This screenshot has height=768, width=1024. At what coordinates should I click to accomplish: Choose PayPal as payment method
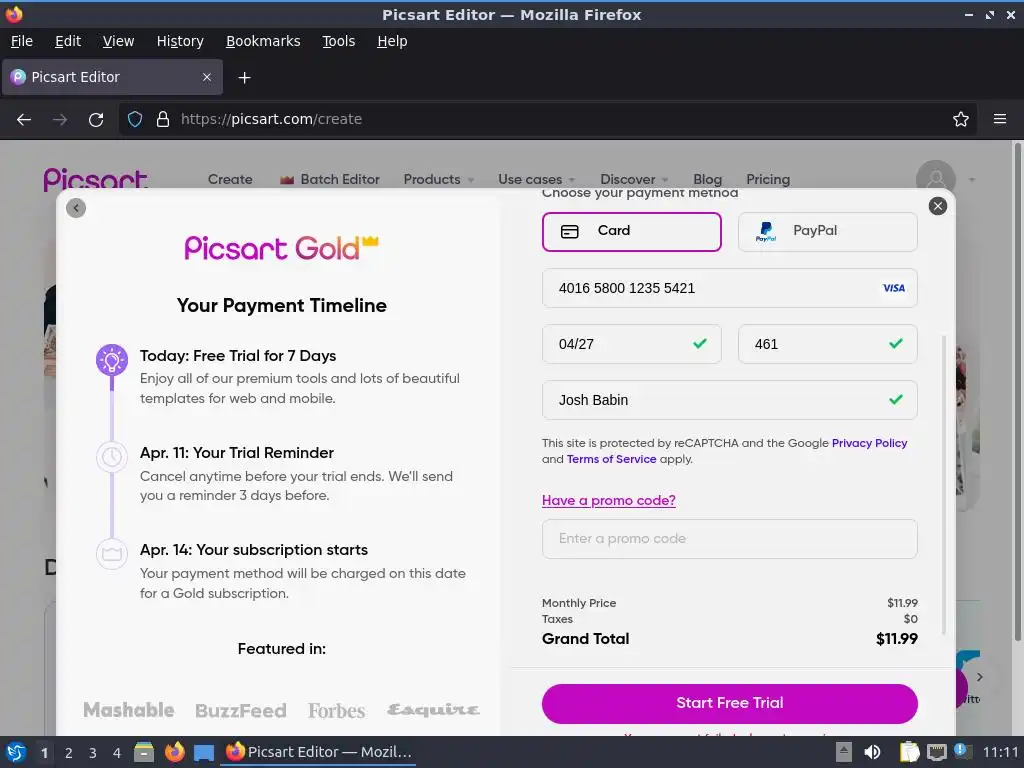click(827, 231)
